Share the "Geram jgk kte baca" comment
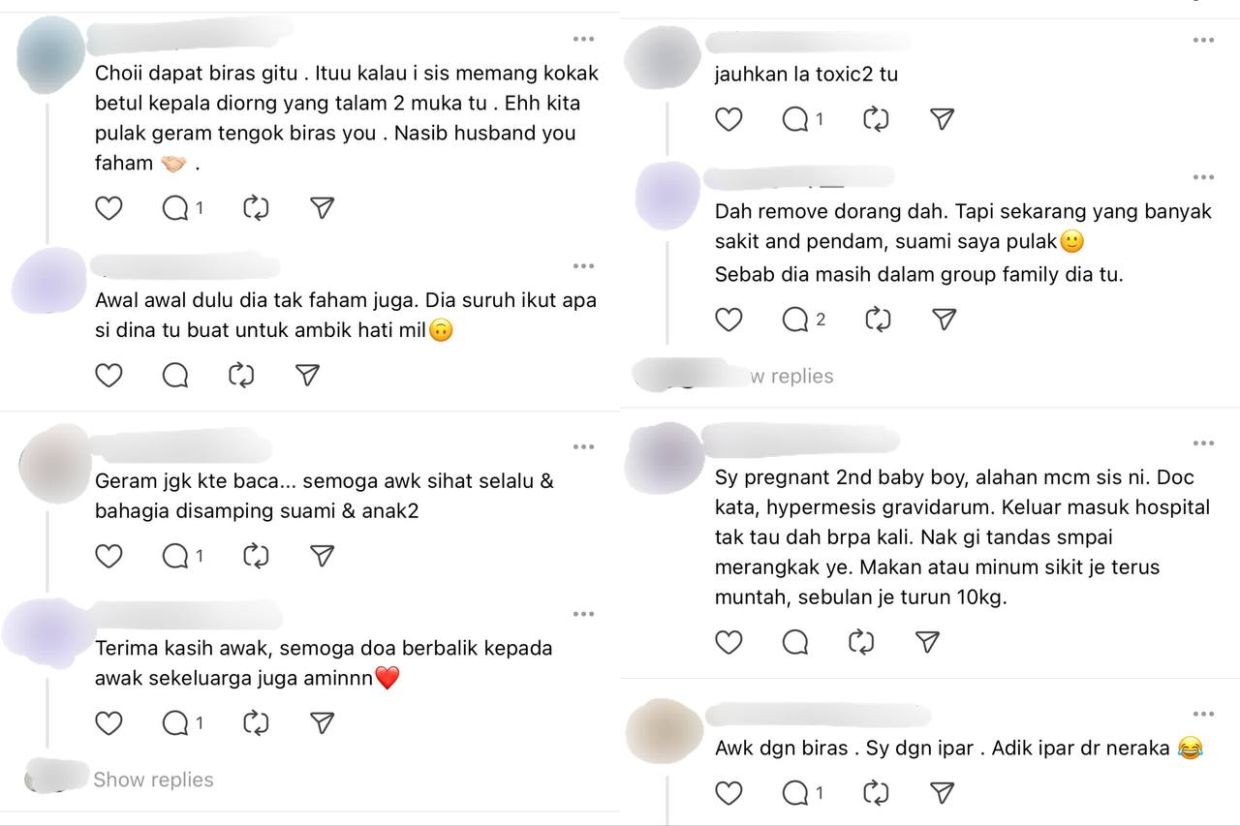The image size is (1240, 826). coord(321,555)
